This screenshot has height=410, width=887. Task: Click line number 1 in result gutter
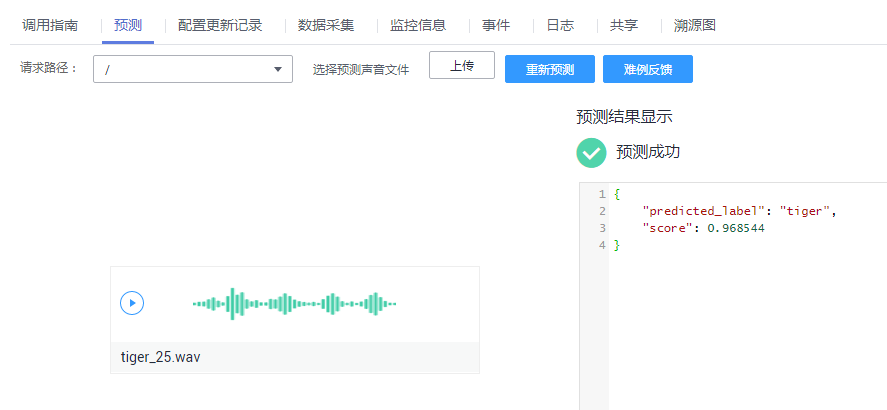602,194
